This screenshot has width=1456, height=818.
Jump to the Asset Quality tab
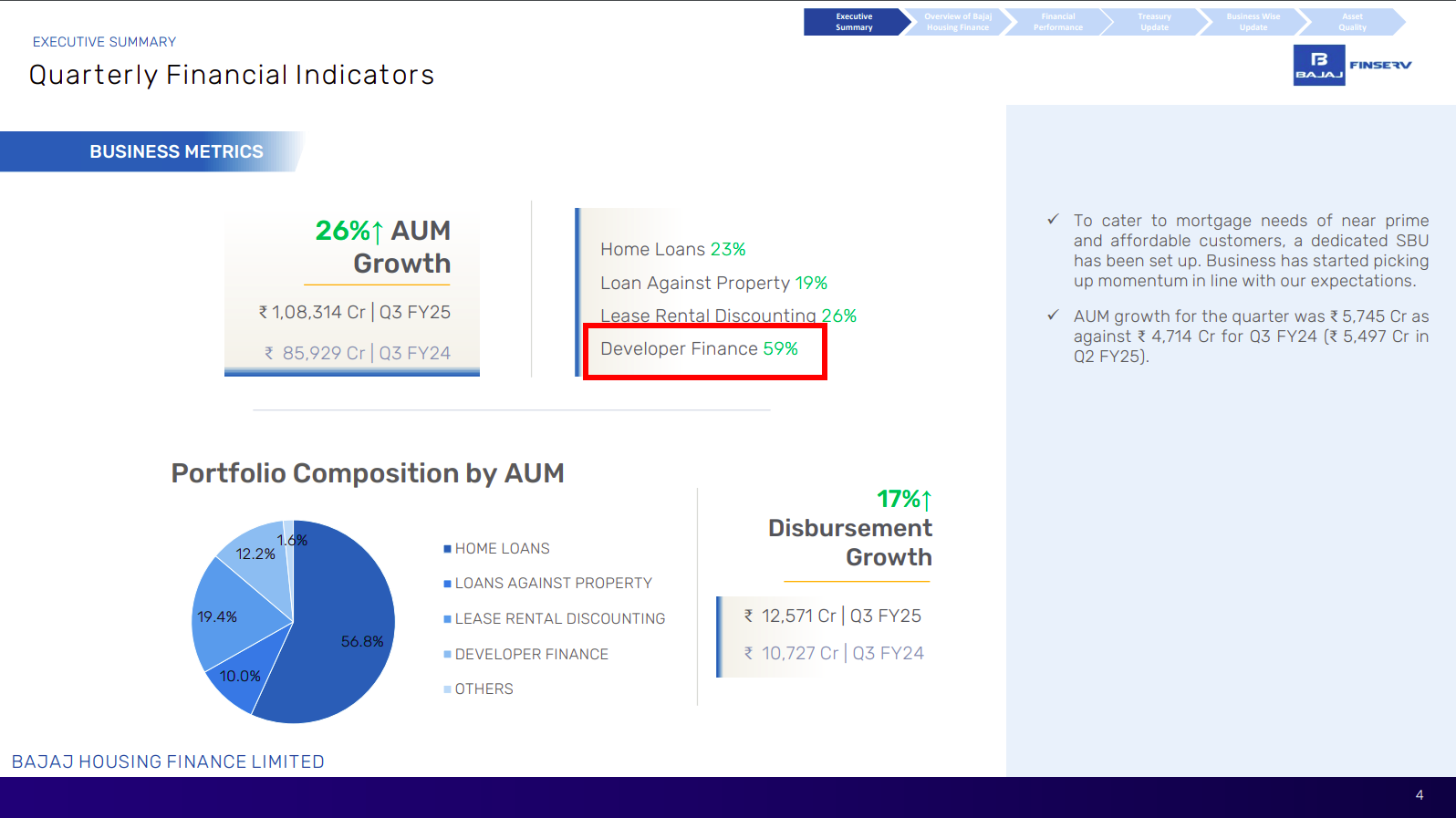1352,22
